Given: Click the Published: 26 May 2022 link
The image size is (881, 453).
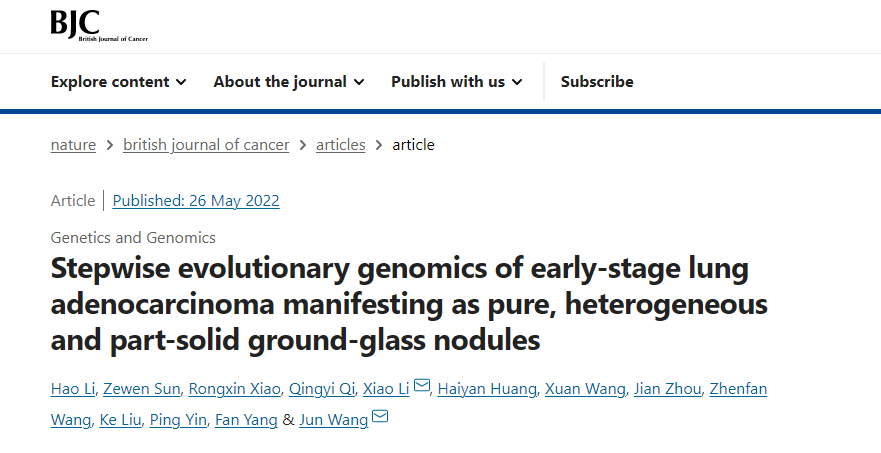Looking at the screenshot, I should (196, 201).
